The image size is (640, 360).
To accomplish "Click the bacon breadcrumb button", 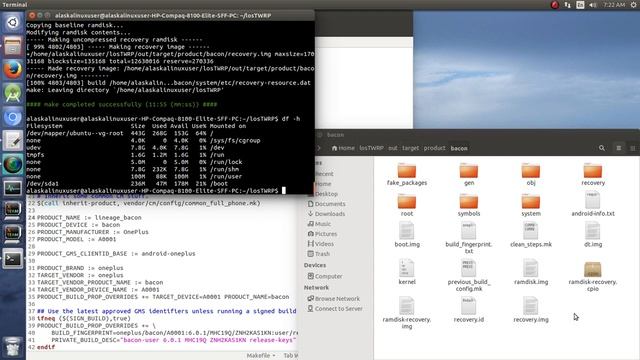I will (x=459, y=148).
